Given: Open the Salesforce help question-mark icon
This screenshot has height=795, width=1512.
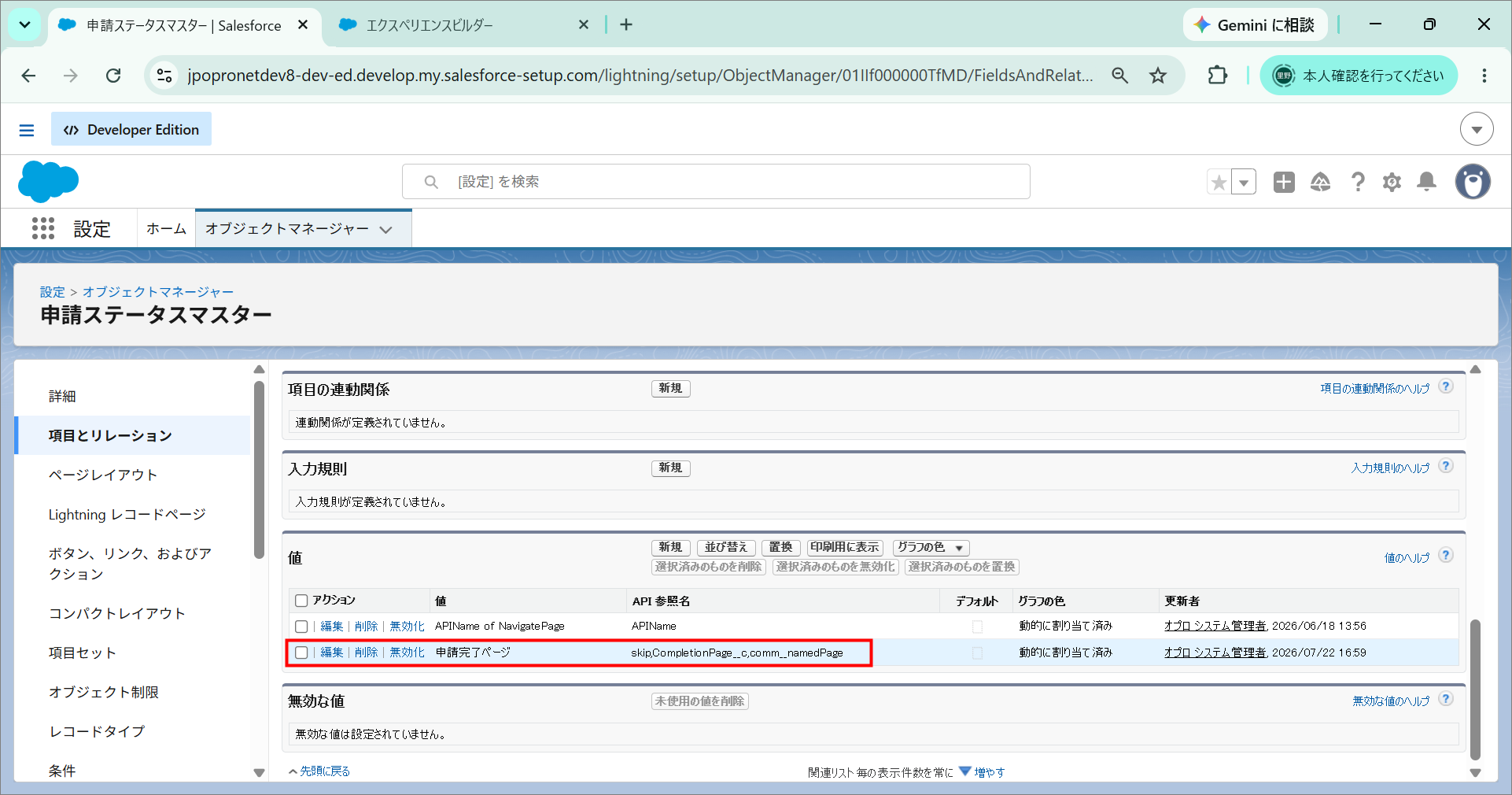Looking at the screenshot, I should click(x=1358, y=182).
